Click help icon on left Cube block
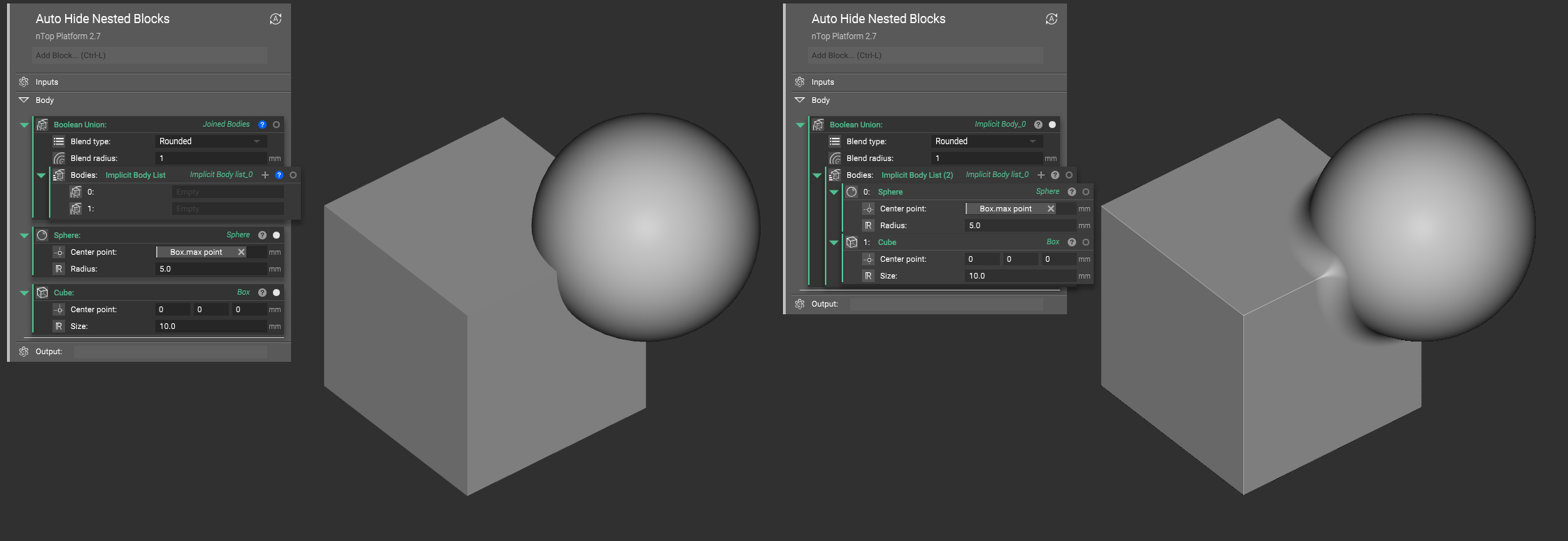This screenshot has width=1568, height=541. (x=262, y=293)
